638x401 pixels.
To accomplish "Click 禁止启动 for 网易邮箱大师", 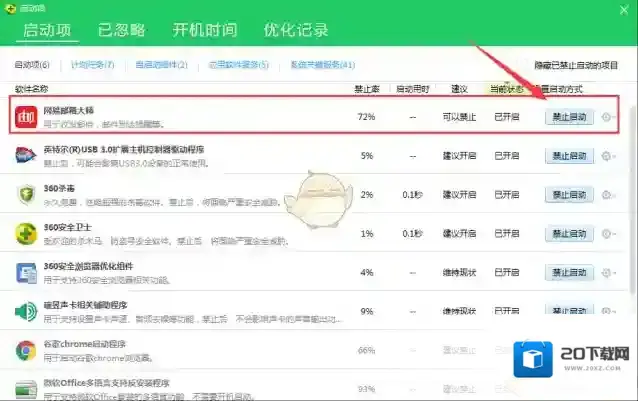I will 569,117.
